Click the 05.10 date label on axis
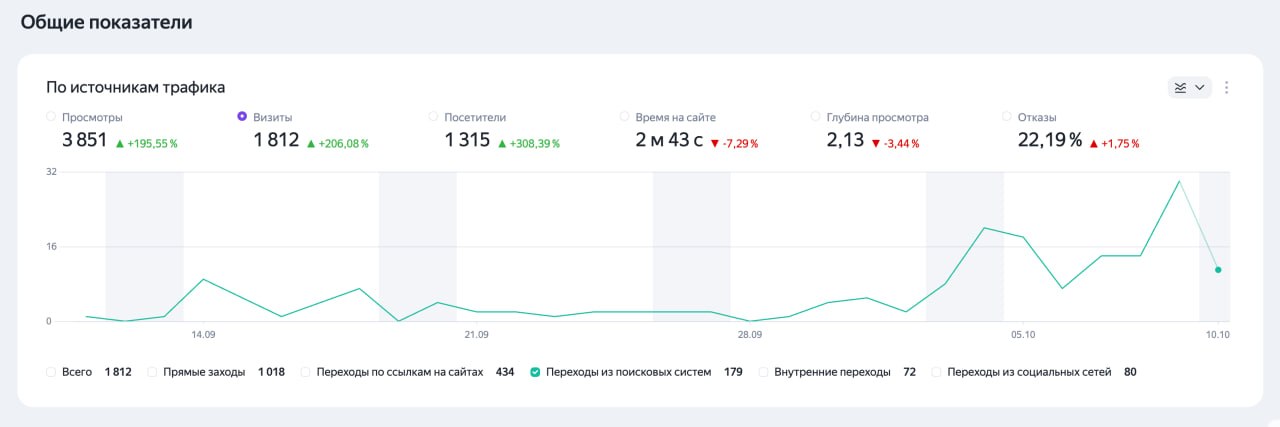Screen dimensions: 1280x427 click(1022, 334)
